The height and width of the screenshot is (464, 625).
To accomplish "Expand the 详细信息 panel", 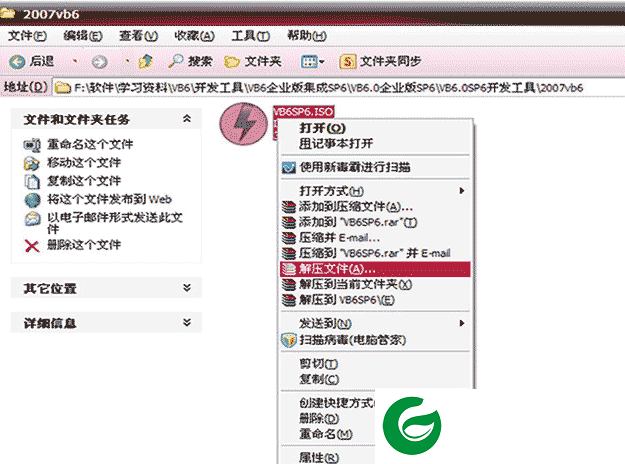I will pos(187,322).
